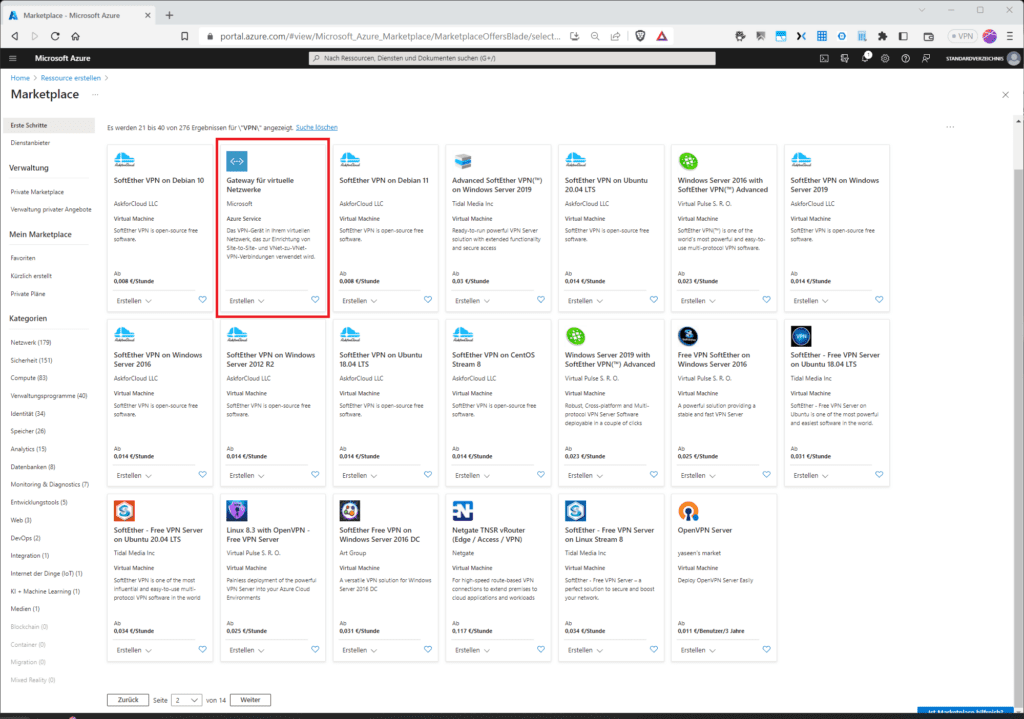This screenshot has height=719, width=1024.
Task: Click the Windows Server 2016 with SoftEther icon
Action: coord(688,161)
